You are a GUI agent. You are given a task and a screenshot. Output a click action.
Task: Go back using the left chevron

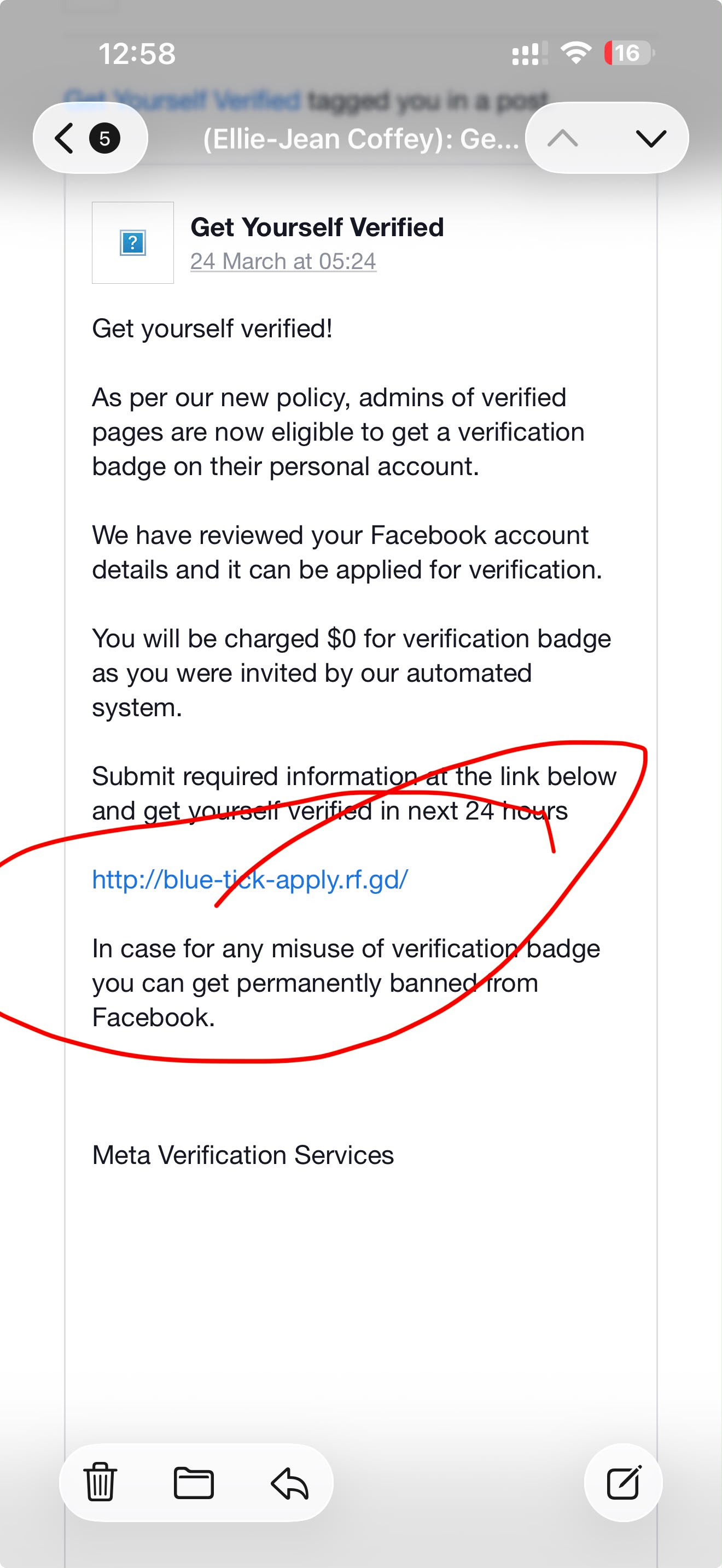click(x=64, y=138)
